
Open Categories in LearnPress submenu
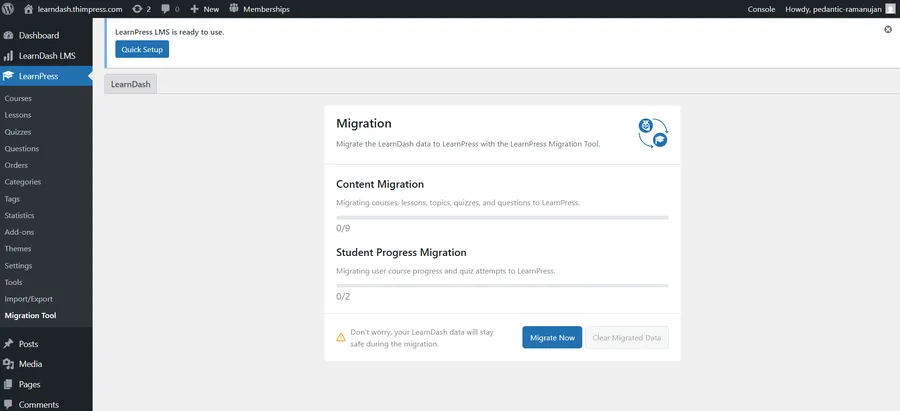click(23, 182)
